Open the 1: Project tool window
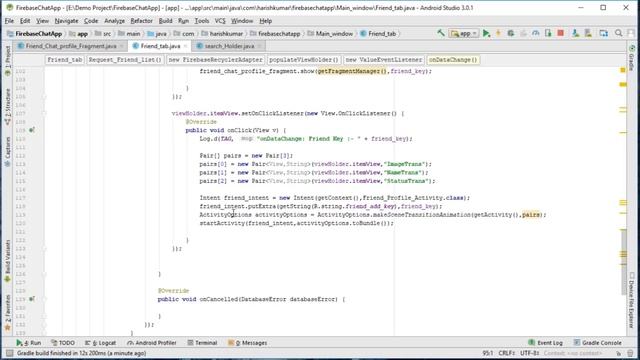 8,60
